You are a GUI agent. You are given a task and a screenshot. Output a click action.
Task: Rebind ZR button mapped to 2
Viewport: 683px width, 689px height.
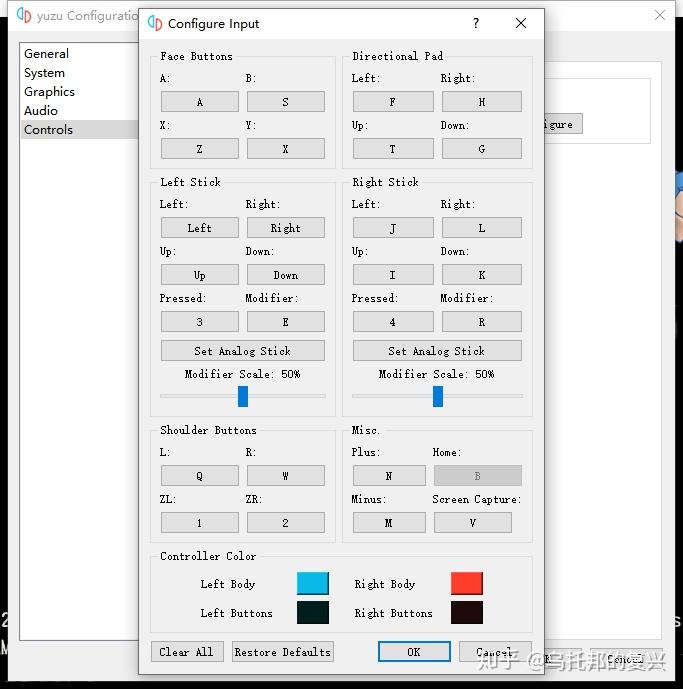coord(286,522)
